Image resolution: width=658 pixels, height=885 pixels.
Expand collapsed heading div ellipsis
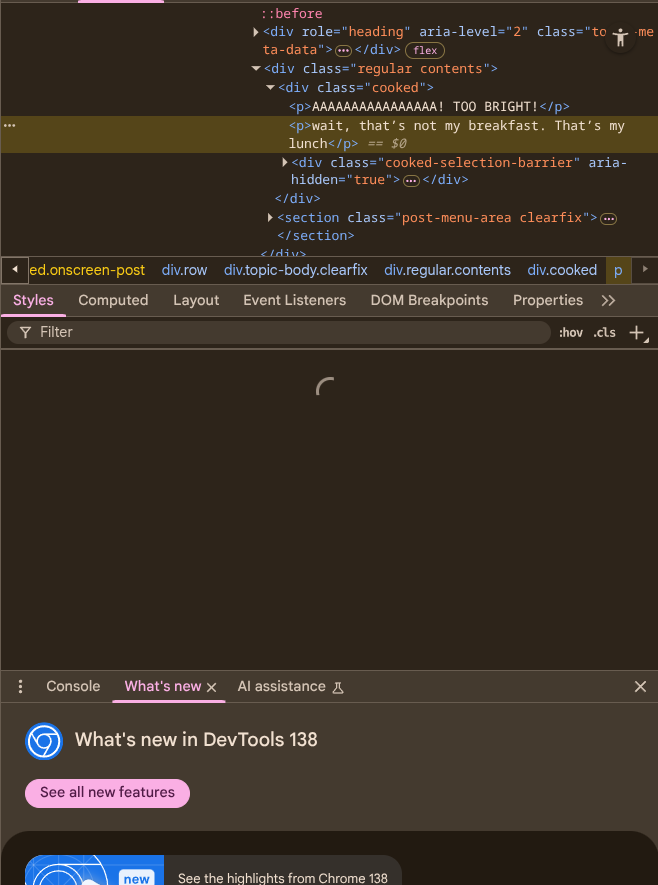343,51
